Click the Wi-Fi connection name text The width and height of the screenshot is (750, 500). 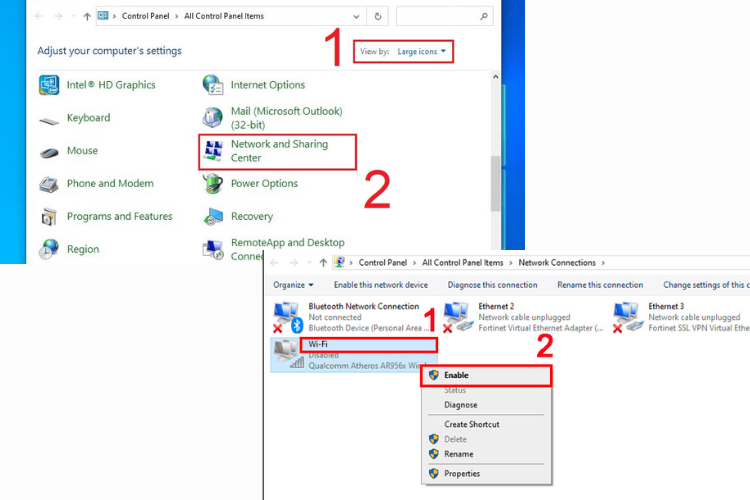(x=318, y=344)
